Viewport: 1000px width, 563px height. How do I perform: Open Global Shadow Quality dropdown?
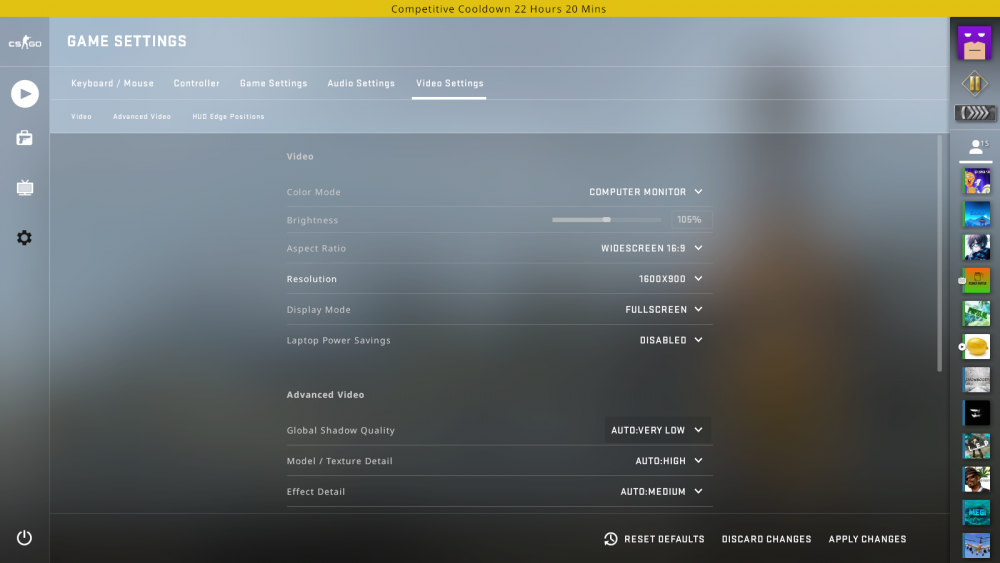[657, 430]
